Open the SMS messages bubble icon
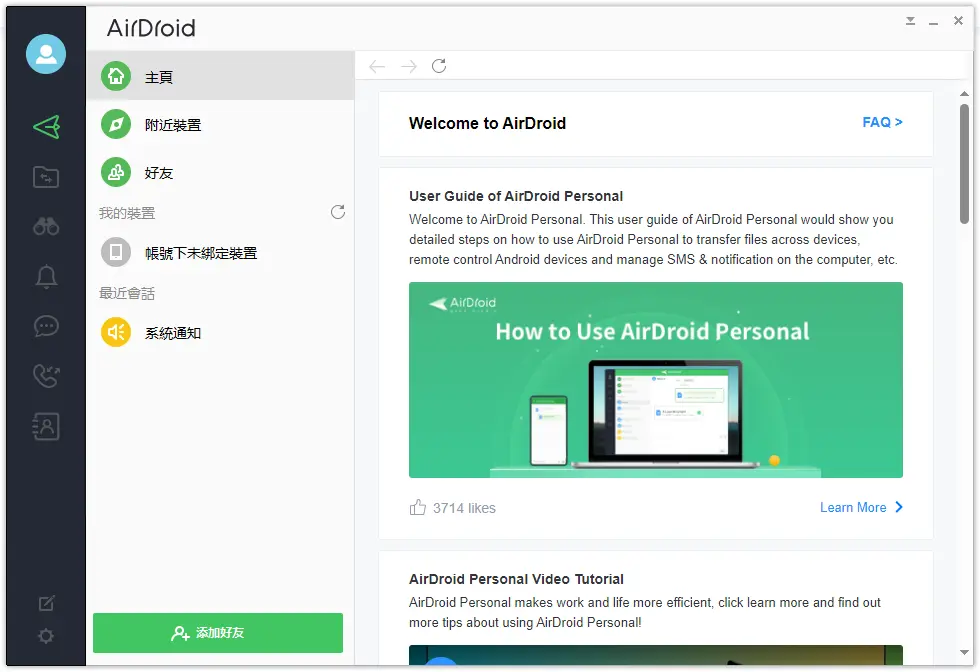This screenshot has height=672, width=980. pyautogui.click(x=46, y=326)
